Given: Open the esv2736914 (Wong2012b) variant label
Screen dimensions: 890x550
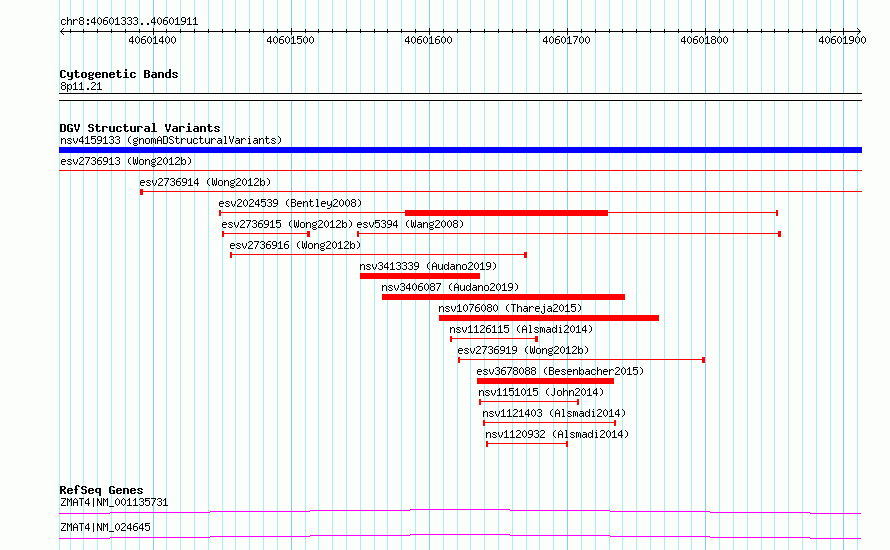Looking at the screenshot, I should click(x=205, y=182).
